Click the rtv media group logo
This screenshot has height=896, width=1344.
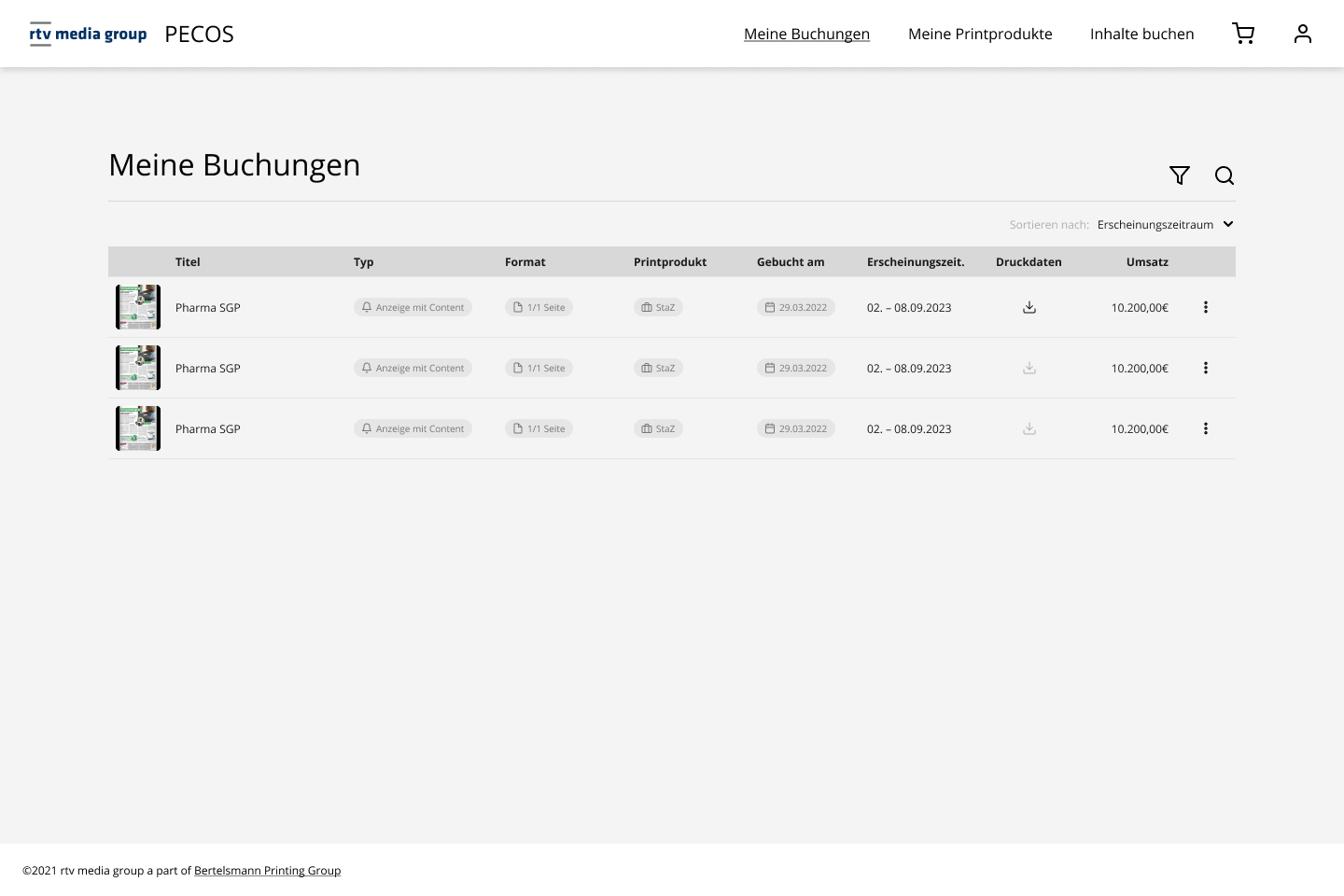tap(88, 34)
